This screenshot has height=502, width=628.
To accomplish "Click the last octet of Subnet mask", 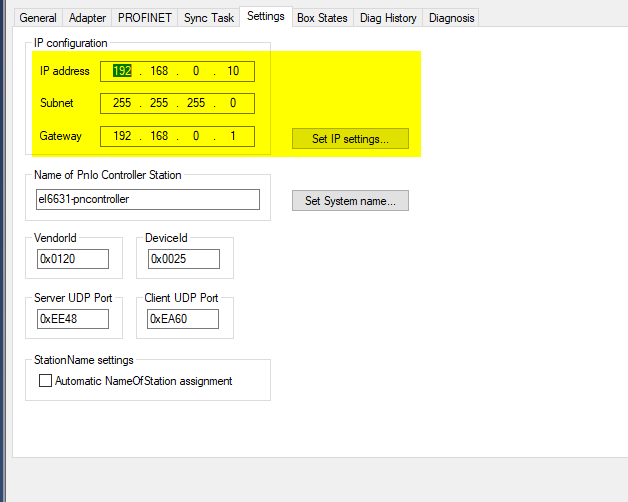I will pos(232,104).
